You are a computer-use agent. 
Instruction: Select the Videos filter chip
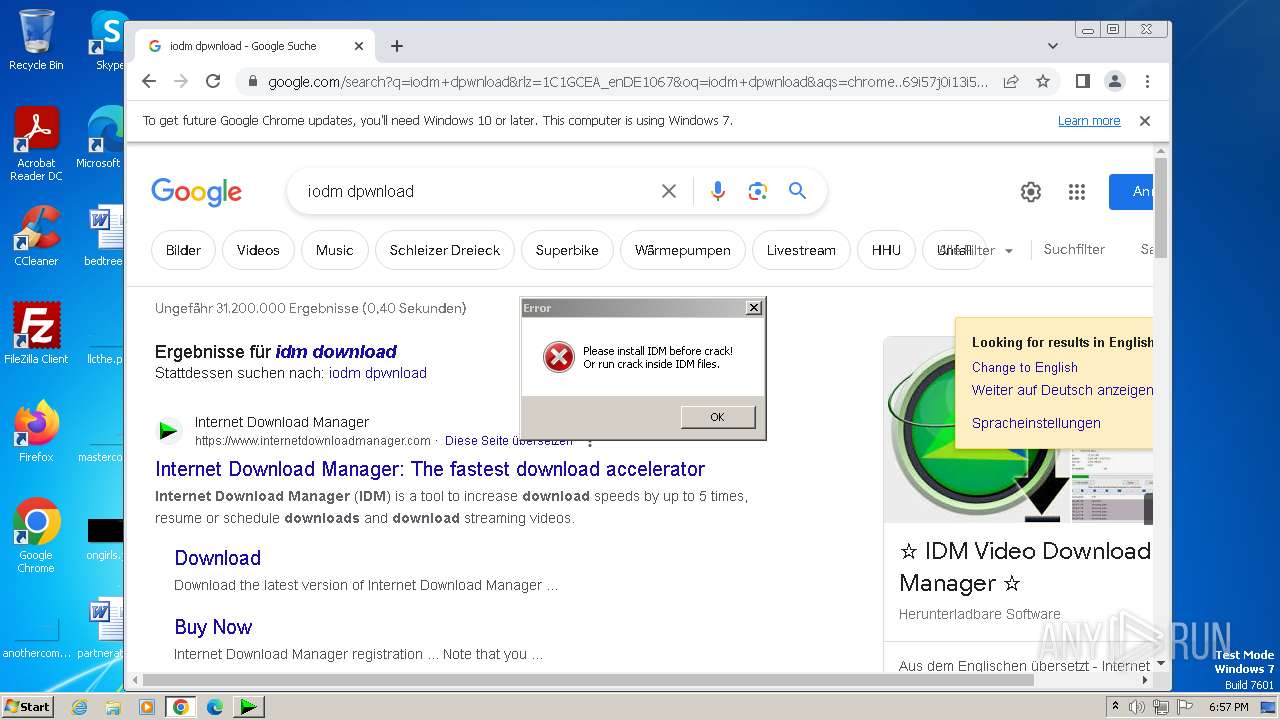pyautogui.click(x=258, y=250)
